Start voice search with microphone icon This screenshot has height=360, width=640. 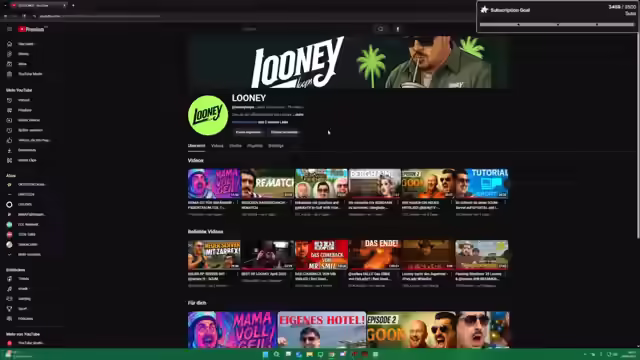(x=398, y=29)
